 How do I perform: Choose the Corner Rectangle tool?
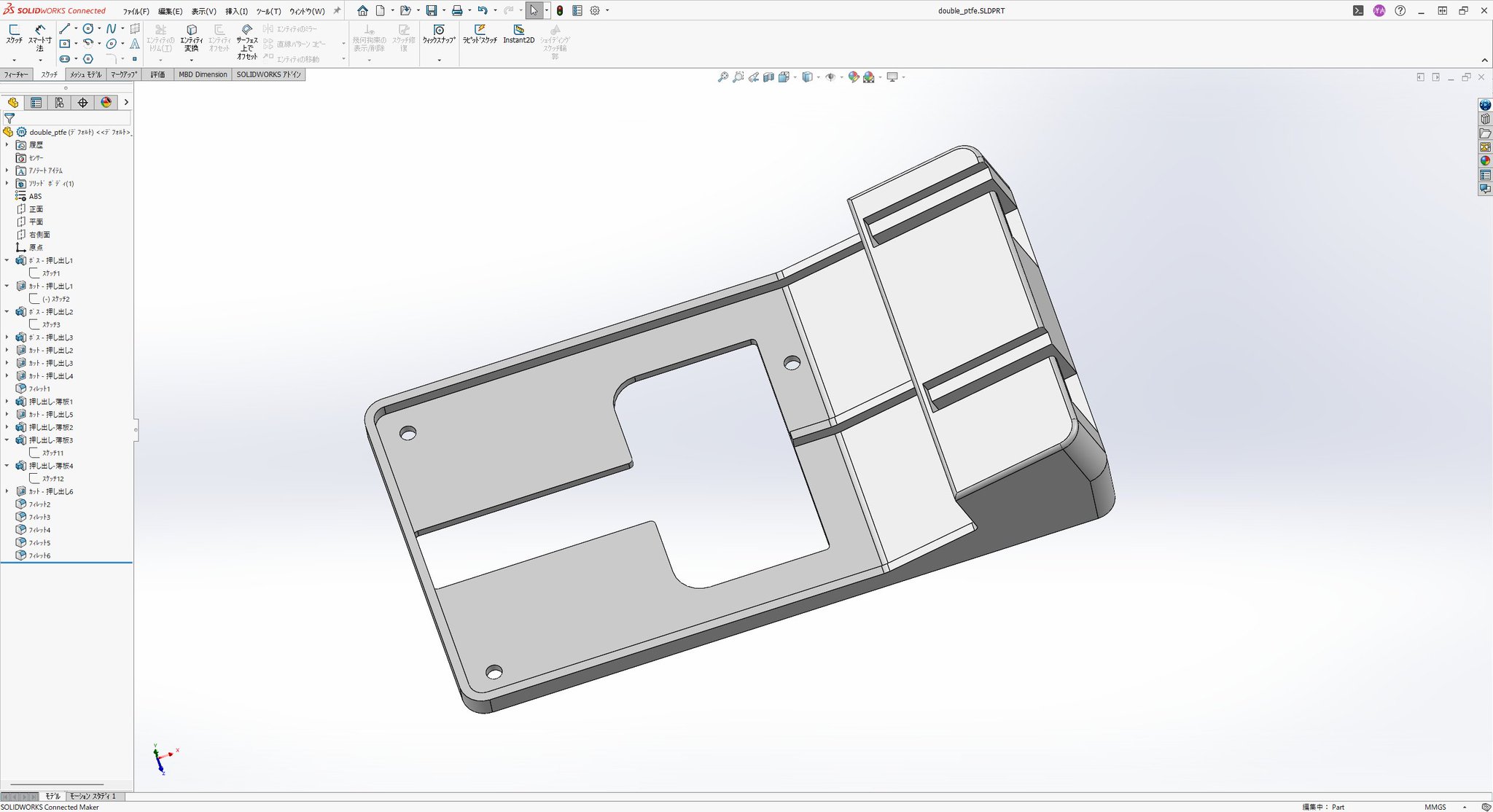65,44
